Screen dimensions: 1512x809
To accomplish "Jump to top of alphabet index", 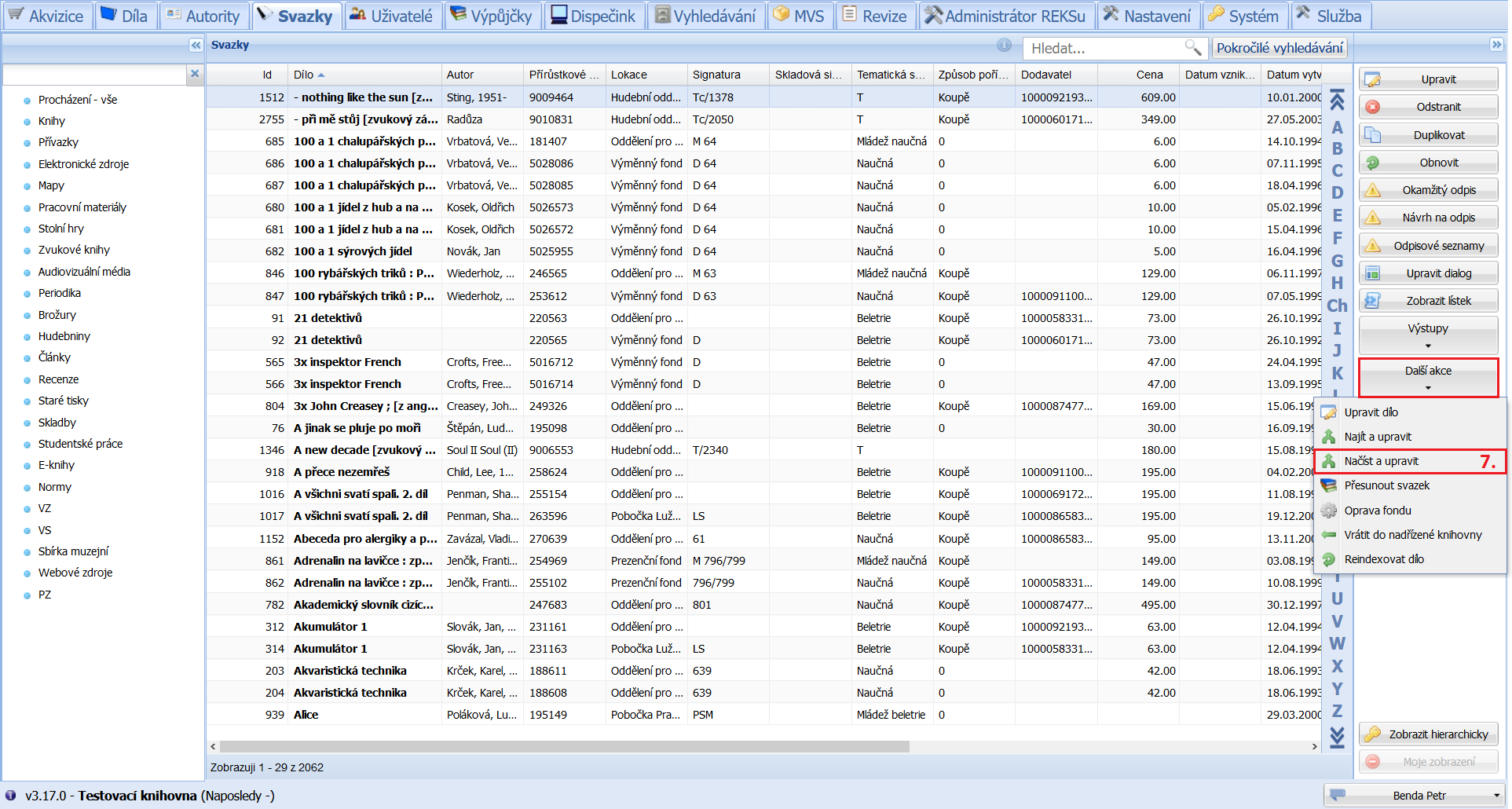I will pyautogui.click(x=1337, y=101).
